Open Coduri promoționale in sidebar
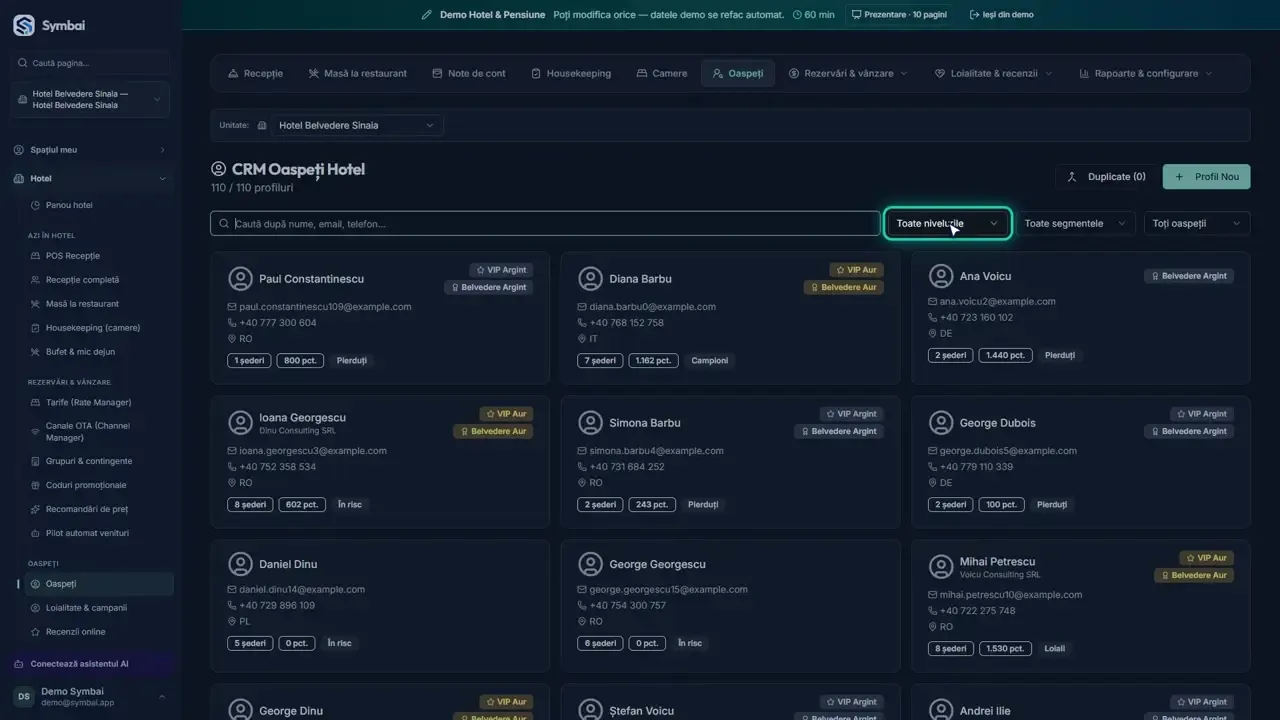Screen dimensions: 1280x720 tap(86, 485)
